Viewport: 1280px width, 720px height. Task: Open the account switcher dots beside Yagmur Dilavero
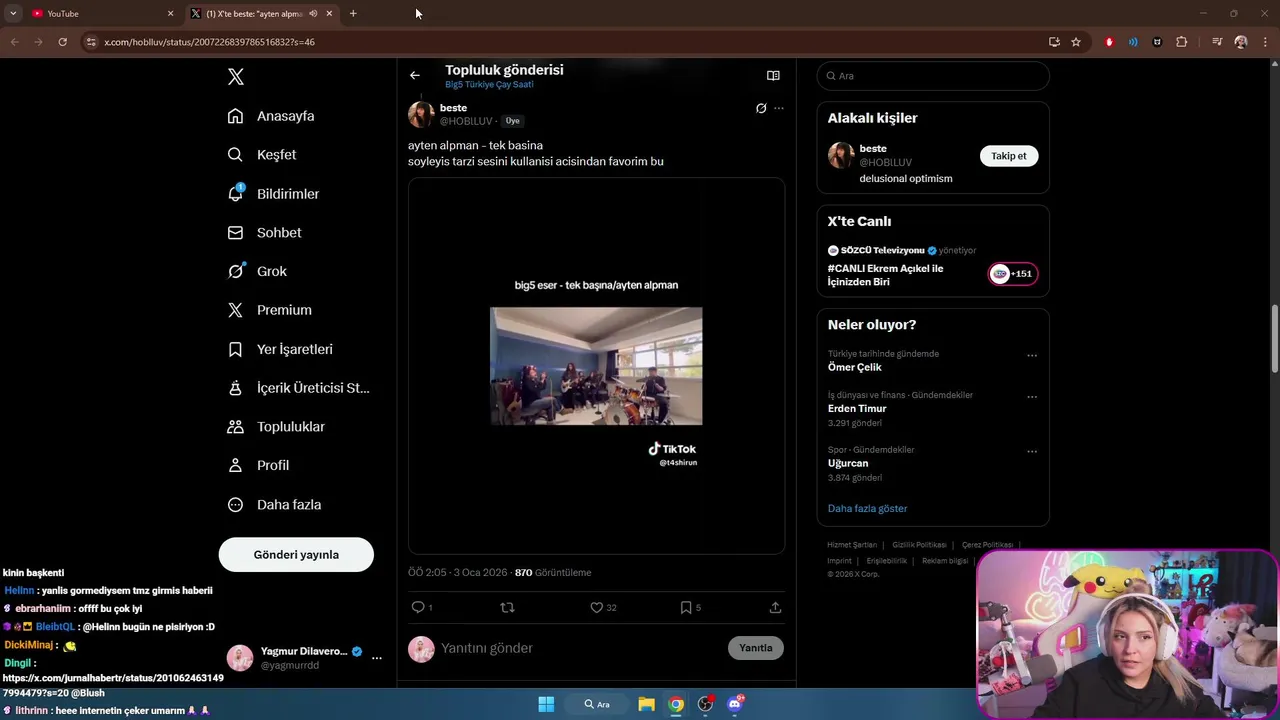(x=377, y=658)
